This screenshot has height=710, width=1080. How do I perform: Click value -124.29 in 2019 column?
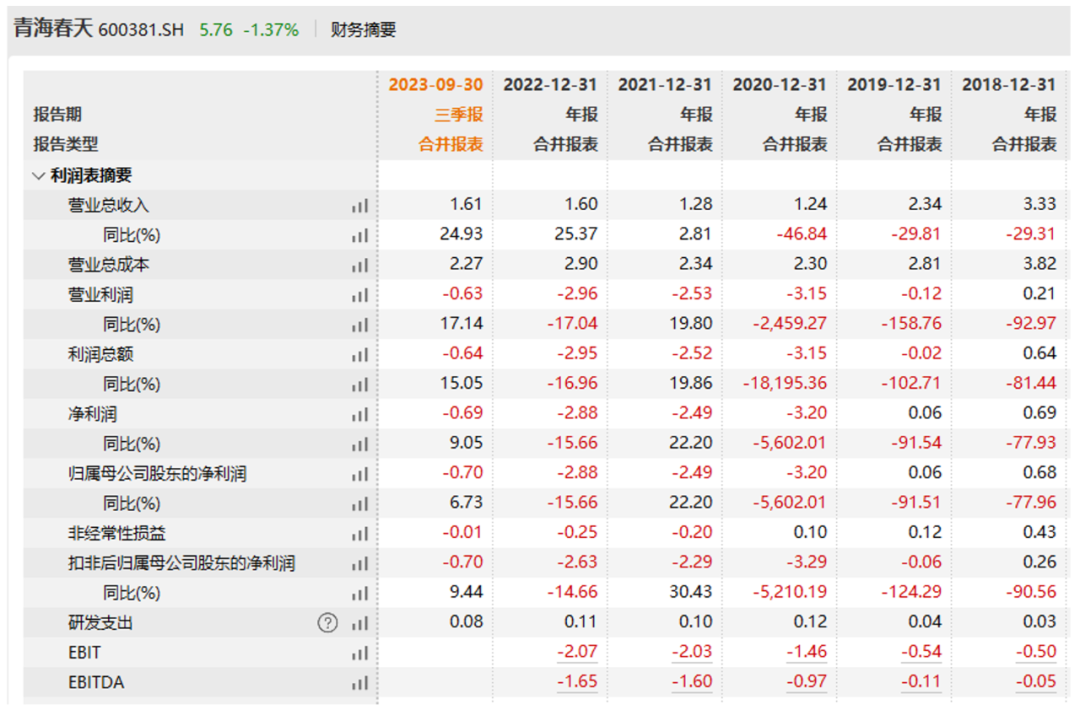912,592
